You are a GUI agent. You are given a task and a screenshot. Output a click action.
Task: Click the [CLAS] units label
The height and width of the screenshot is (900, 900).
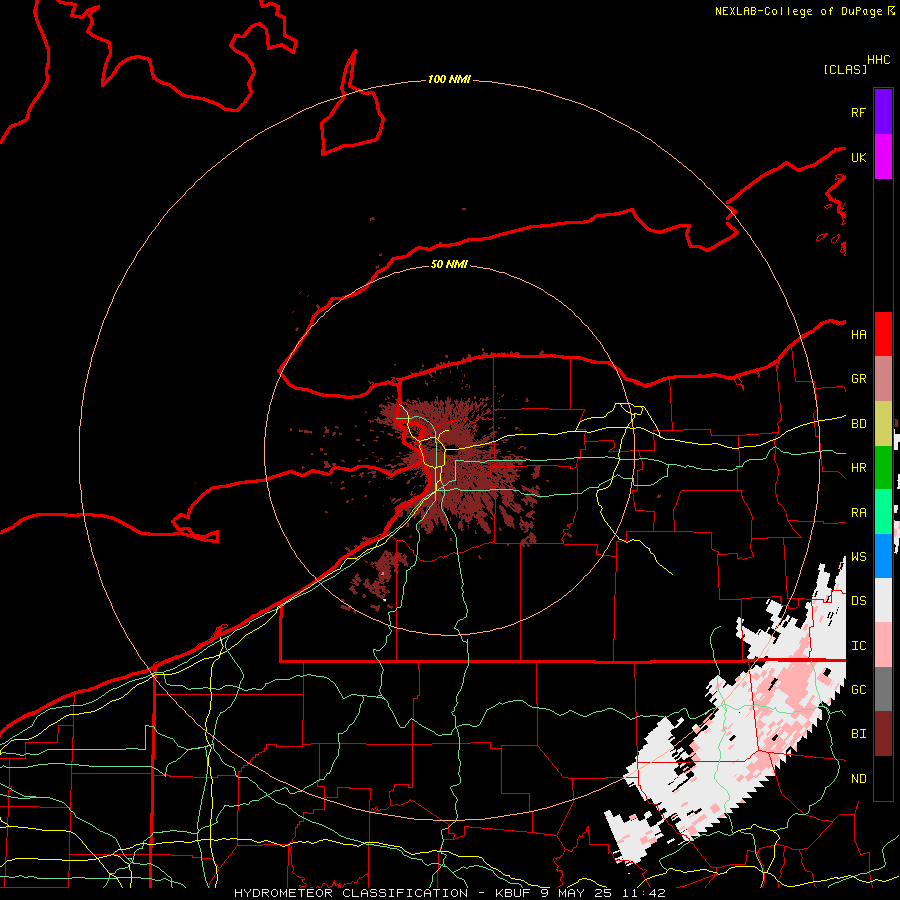pos(845,69)
